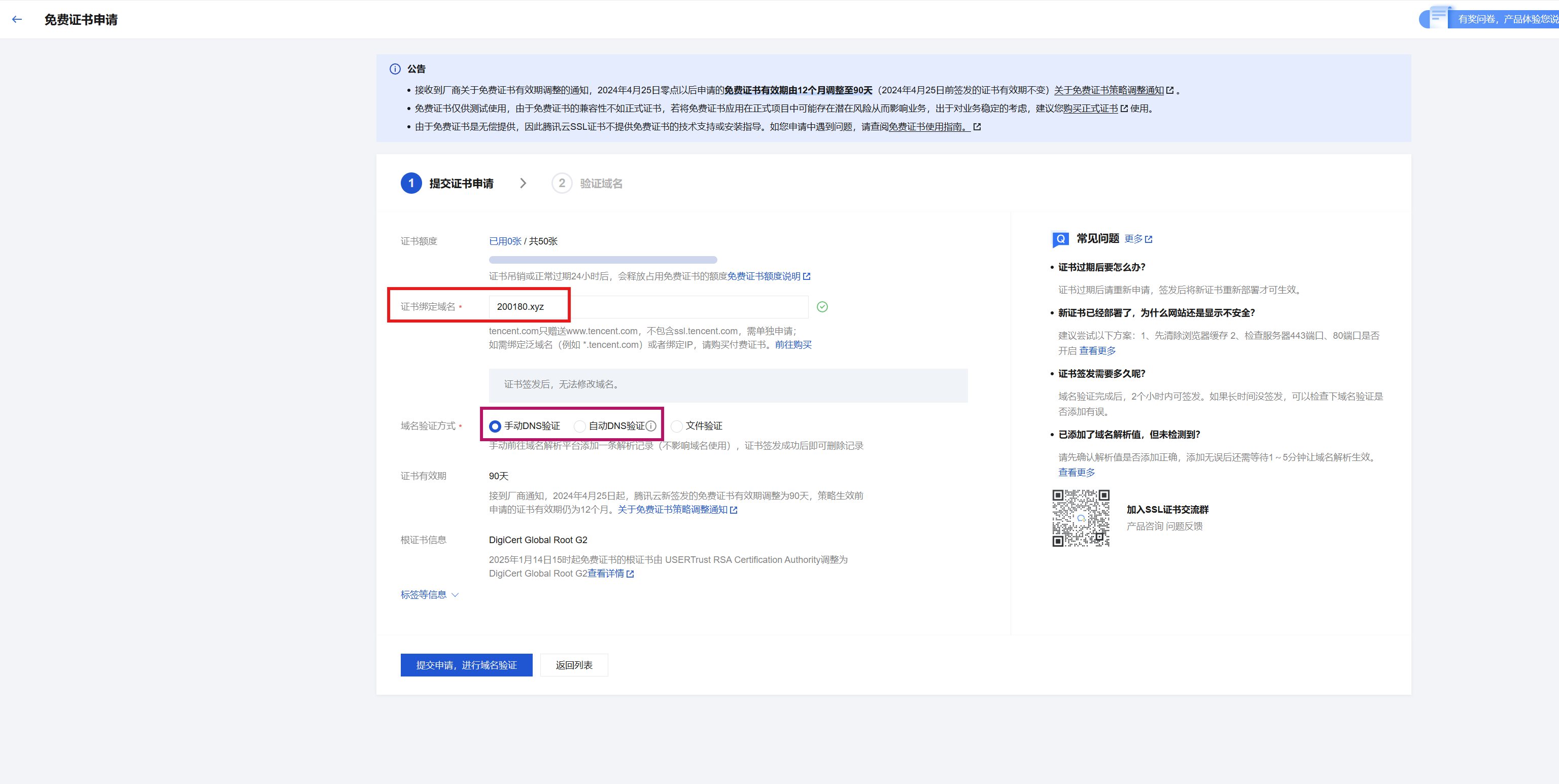Click the tooltip icon beside 自动DNS验证
Viewport: 1559px width, 784px height.
pos(651,426)
